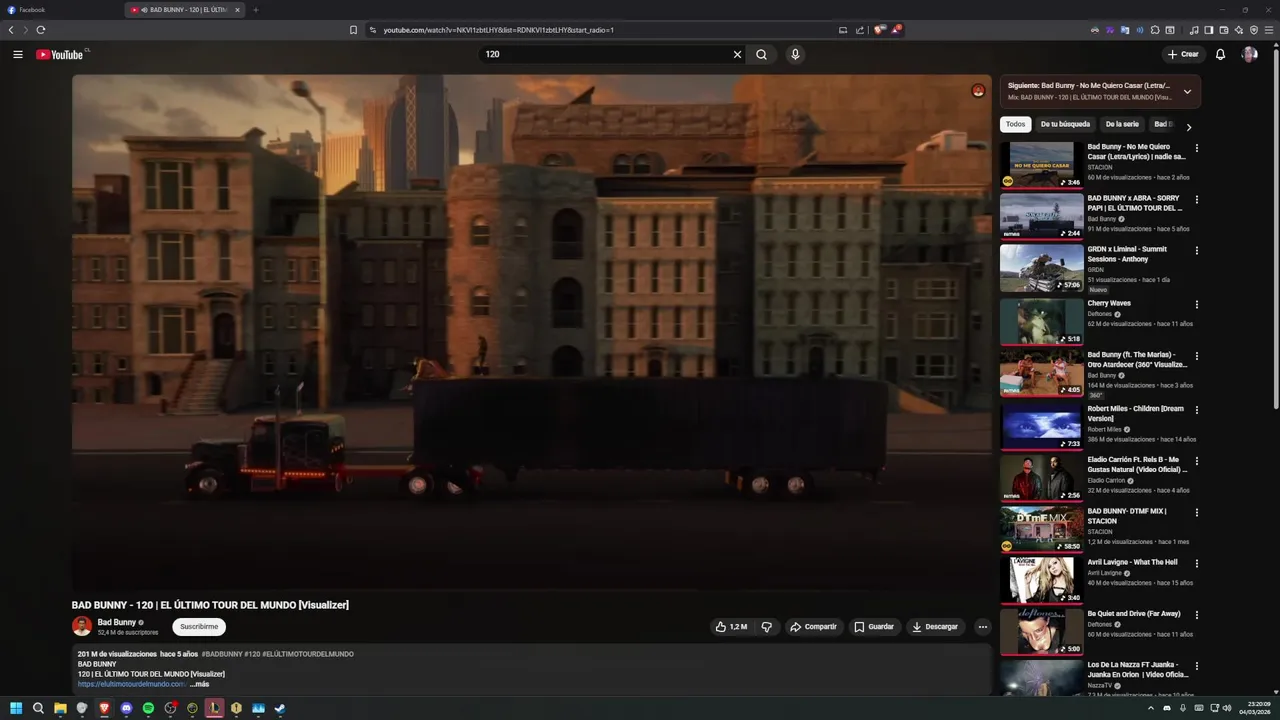Open the browser main menu

click(x=1268, y=30)
